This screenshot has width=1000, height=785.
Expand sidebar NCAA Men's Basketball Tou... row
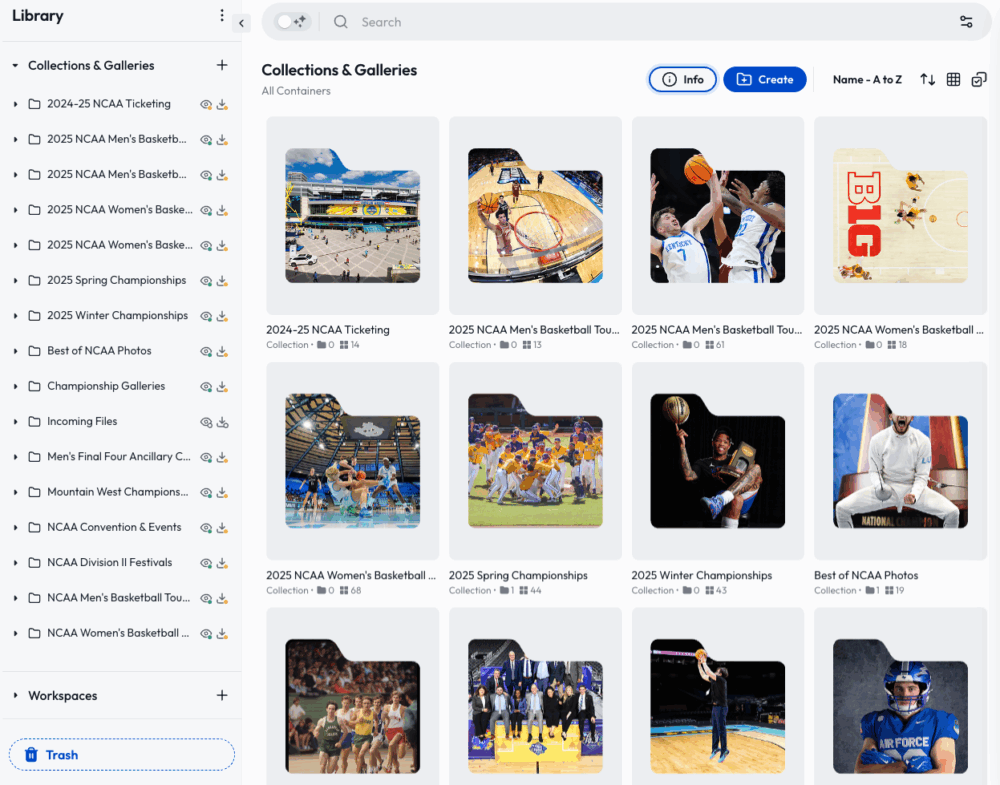tap(15, 598)
